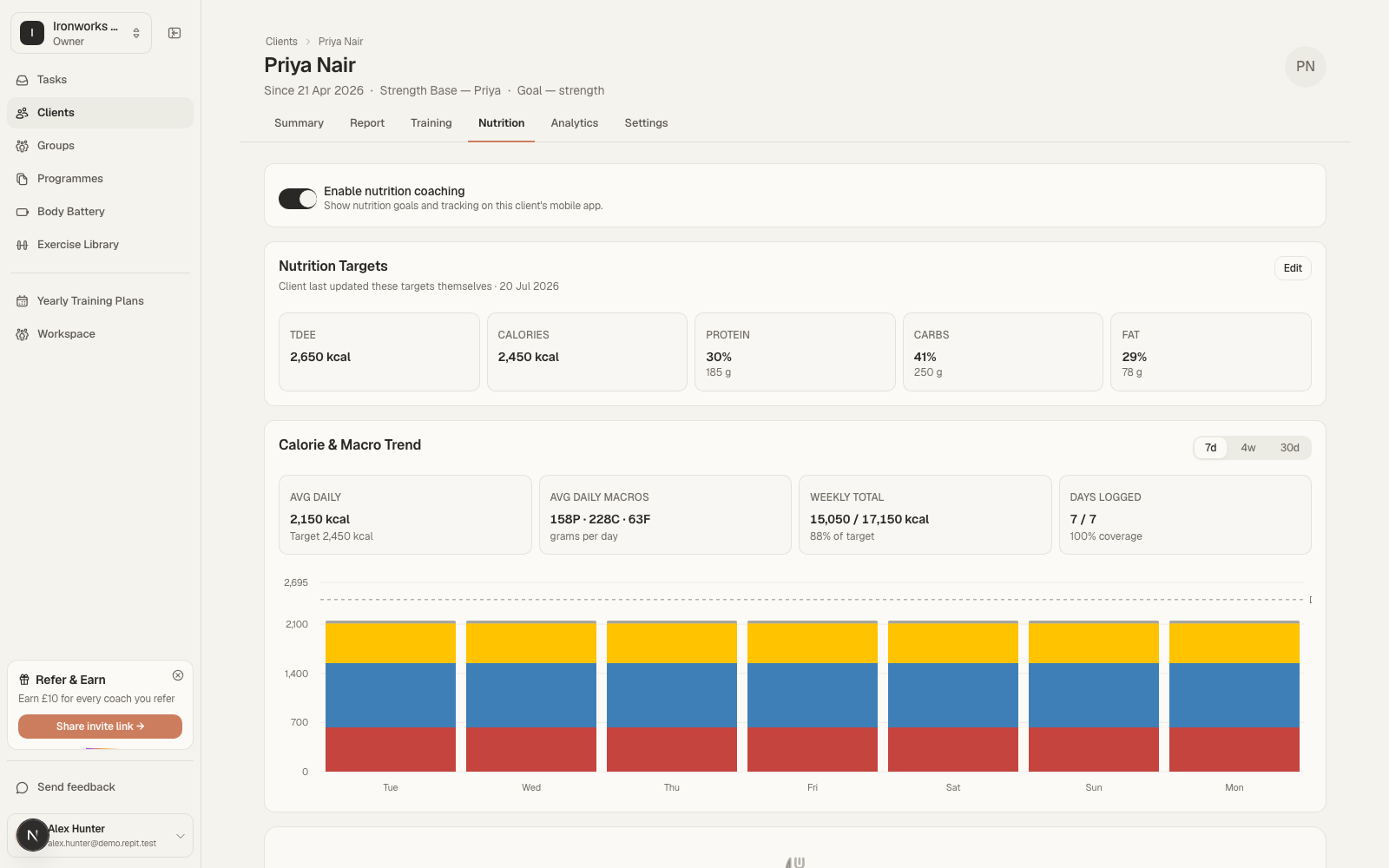Click the Carbs 41% target card
The height and width of the screenshot is (868, 1389).
1003,352
